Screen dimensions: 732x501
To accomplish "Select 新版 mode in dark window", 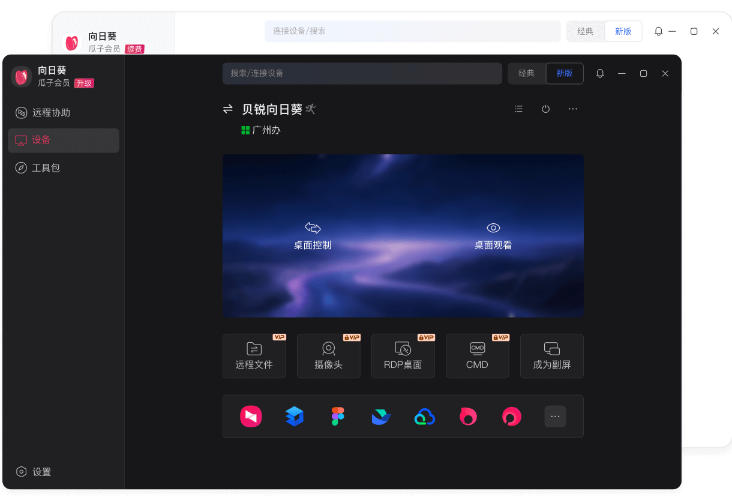I will point(564,73).
